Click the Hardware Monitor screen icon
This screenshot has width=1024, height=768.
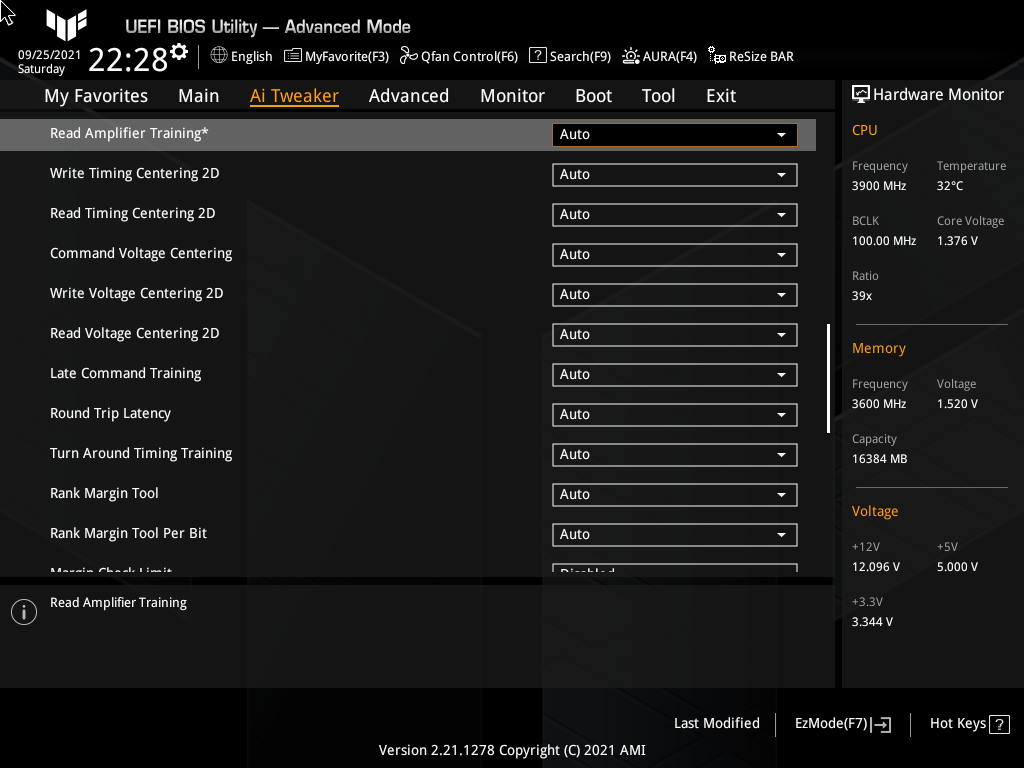861,94
